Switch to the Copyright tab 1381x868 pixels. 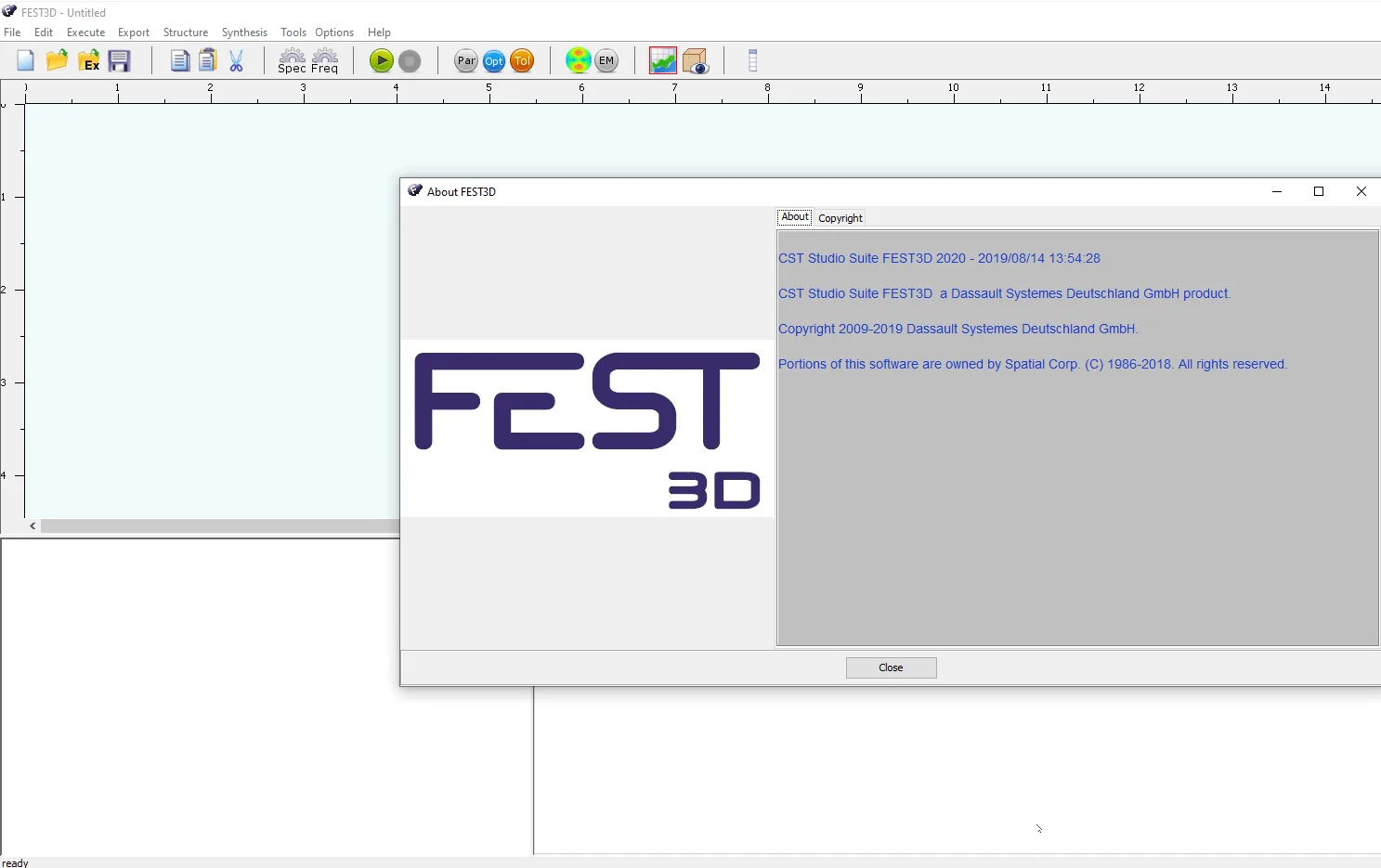pos(840,218)
